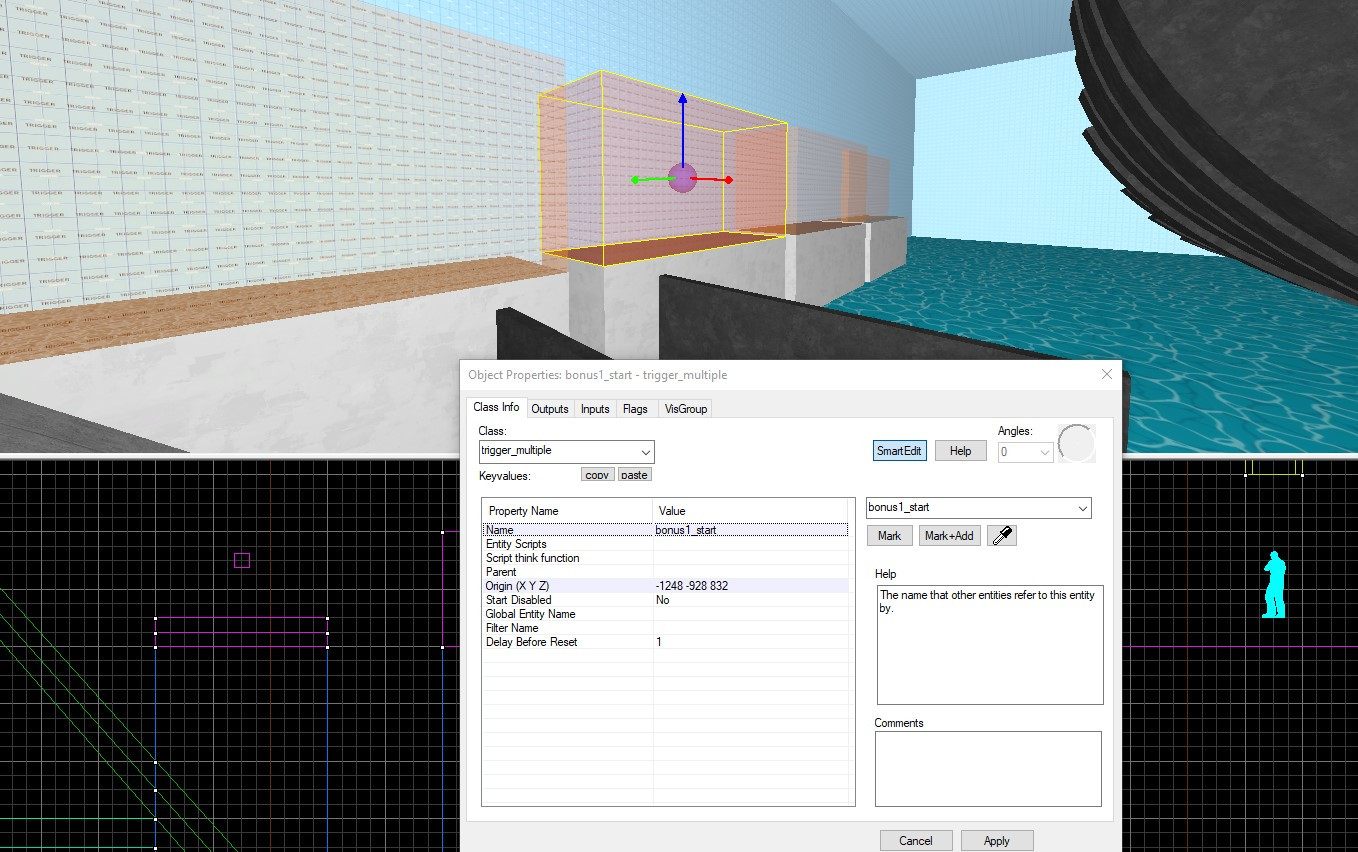Image resolution: width=1358 pixels, height=852 pixels.
Task: Click the blue Z-axis gizmo arrow
Action: pyautogui.click(x=682, y=101)
